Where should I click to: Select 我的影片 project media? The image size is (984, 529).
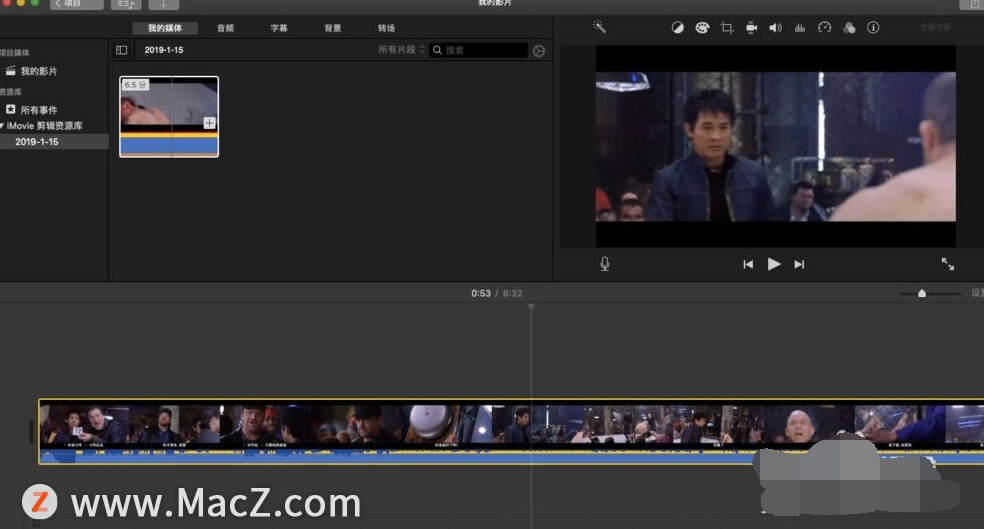pos(39,71)
